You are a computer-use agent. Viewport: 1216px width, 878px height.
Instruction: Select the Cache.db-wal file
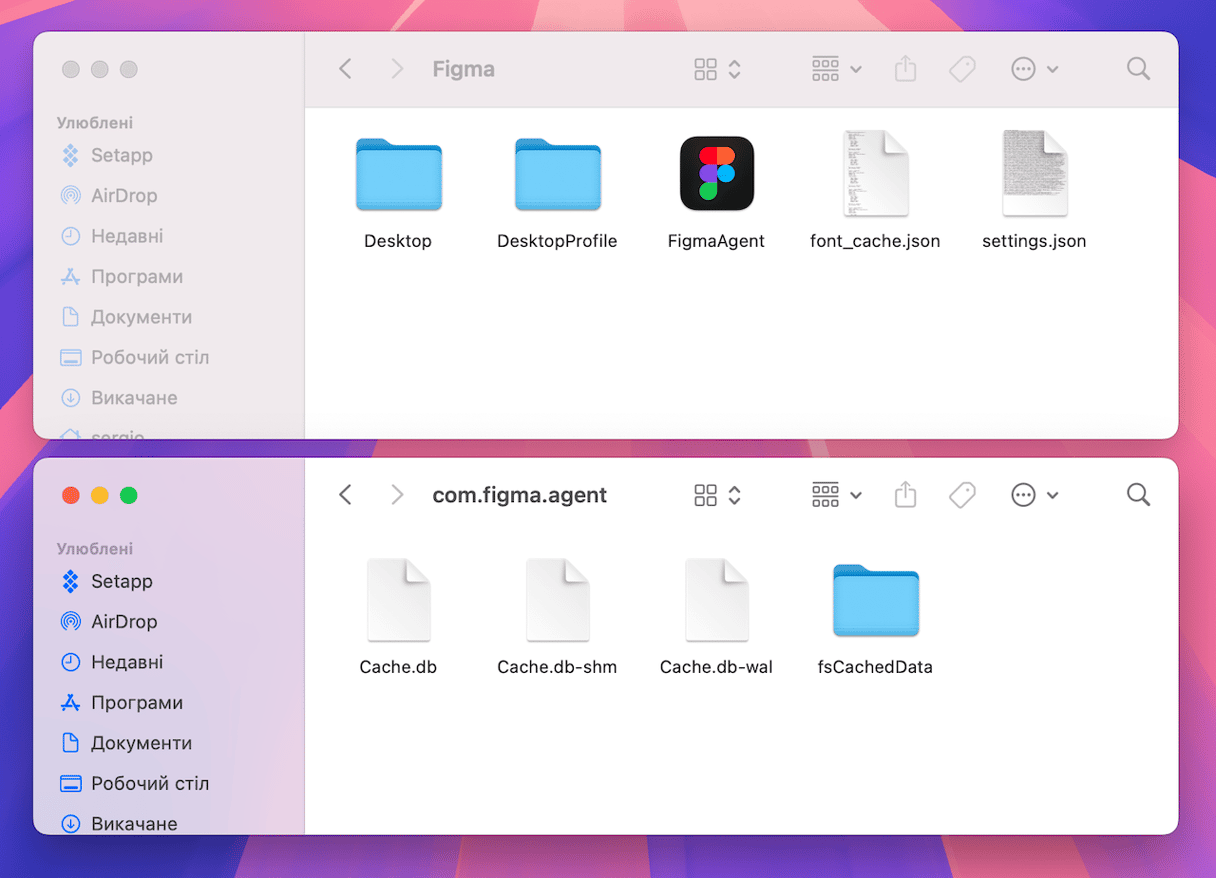pyautogui.click(x=716, y=600)
